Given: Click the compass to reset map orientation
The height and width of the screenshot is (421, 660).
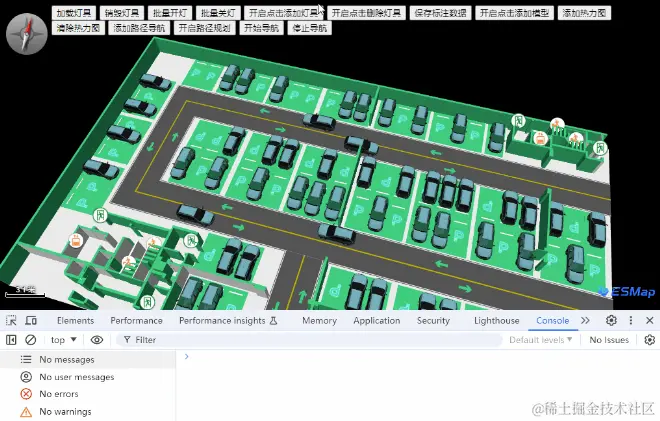Looking at the screenshot, I should (27, 34).
